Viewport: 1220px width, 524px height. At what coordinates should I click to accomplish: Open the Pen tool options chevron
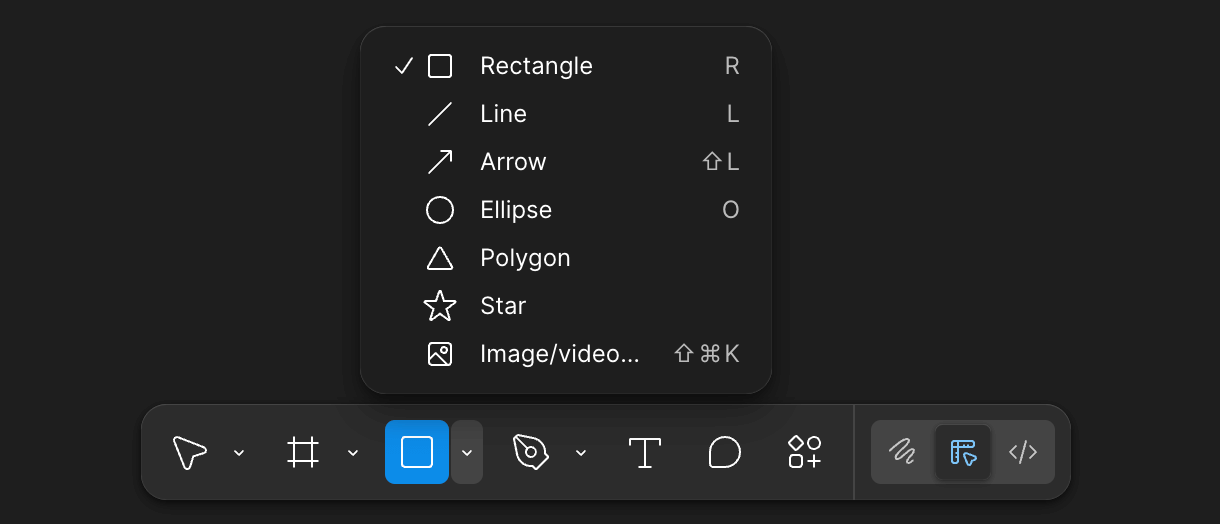(x=581, y=453)
